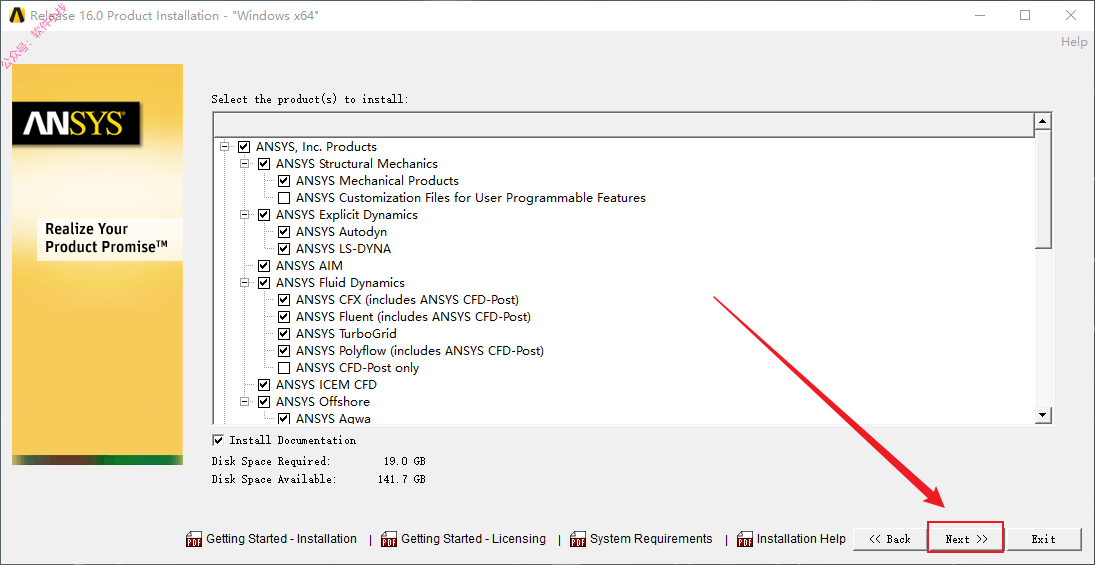The height and width of the screenshot is (565, 1095).
Task: Minimize the installation window
Action: click(978, 15)
